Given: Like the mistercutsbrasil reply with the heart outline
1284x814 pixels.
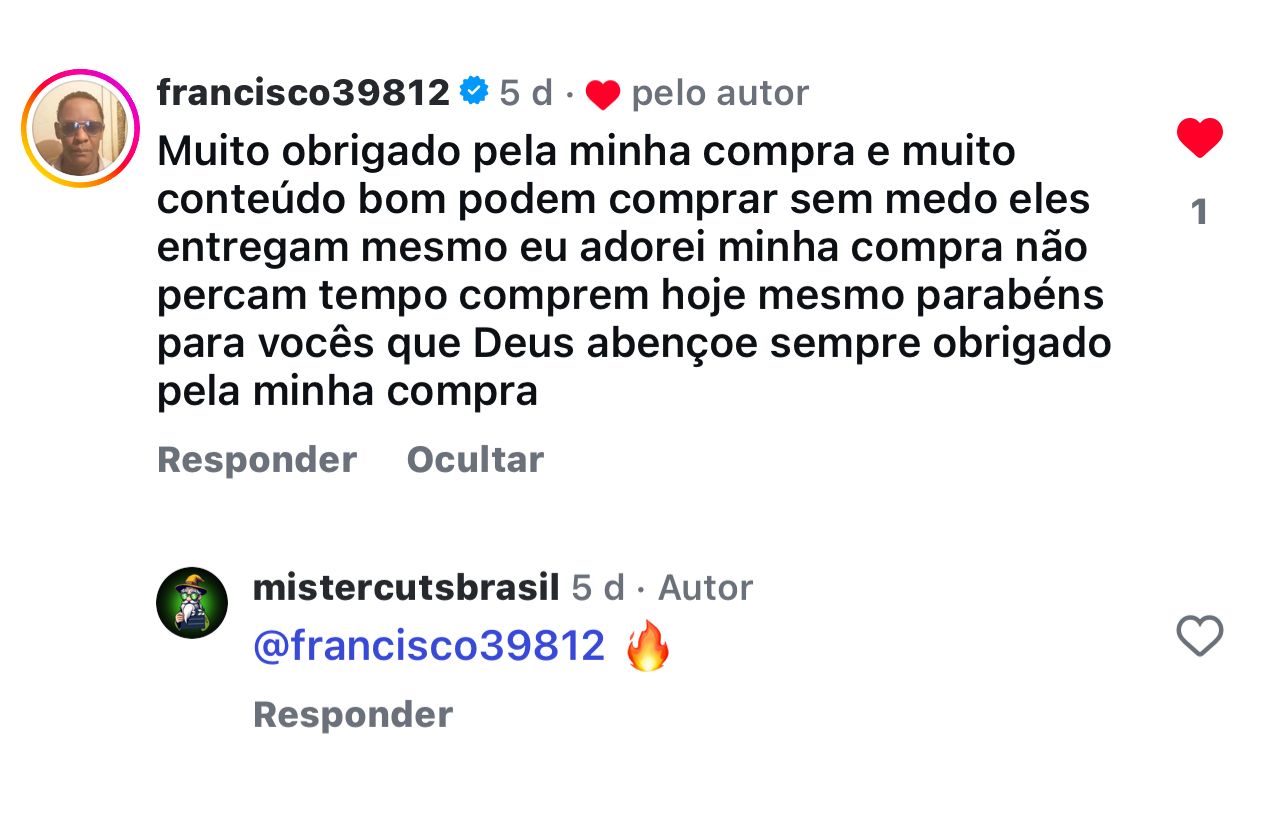Looking at the screenshot, I should 1199,636.
